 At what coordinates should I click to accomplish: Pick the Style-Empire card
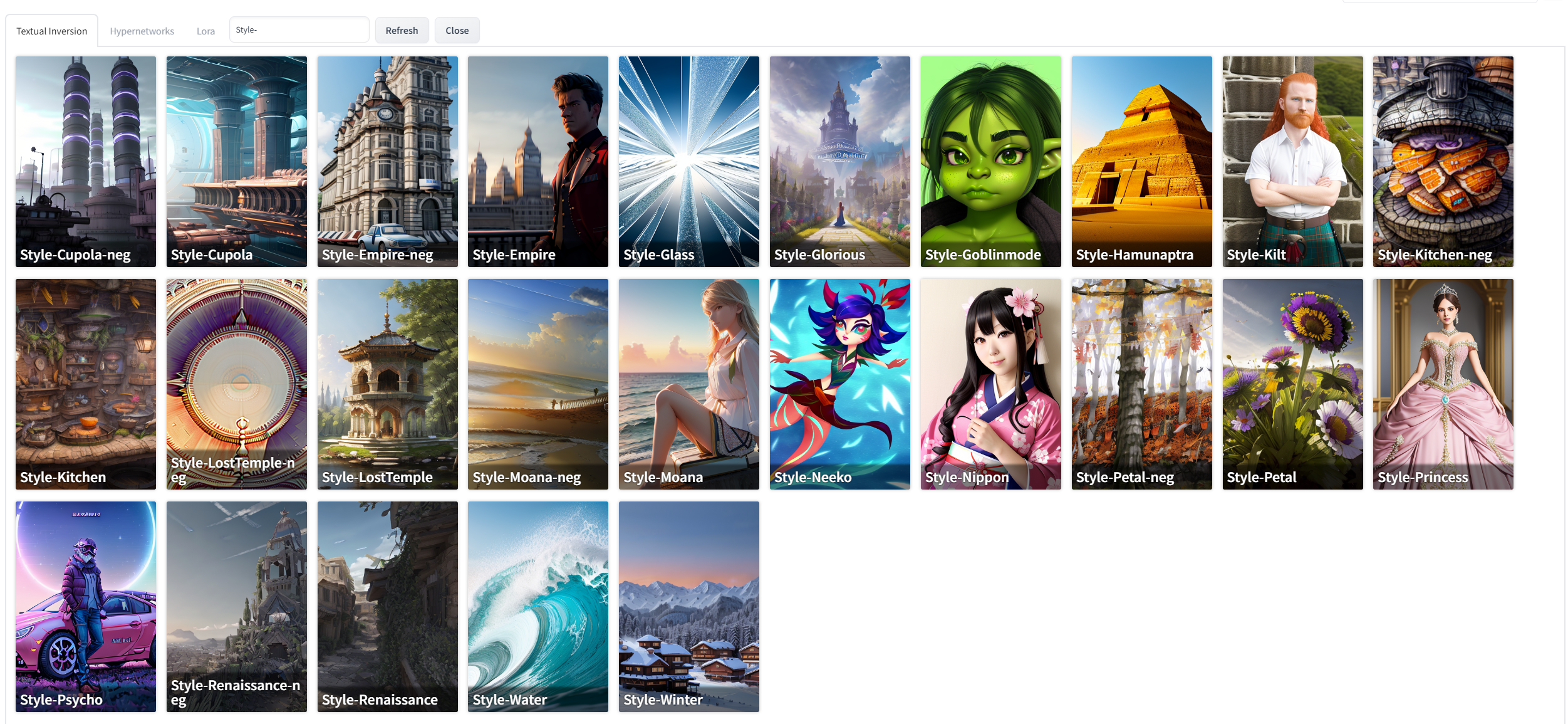click(x=538, y=162)
